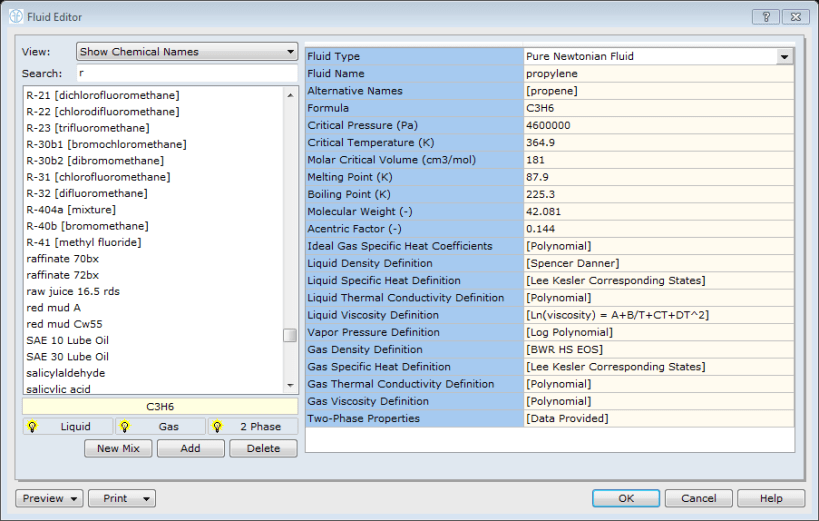Select R-32 [difluoromethane] in the list
The width and height of the screenshot is (819, 521).
87,193
